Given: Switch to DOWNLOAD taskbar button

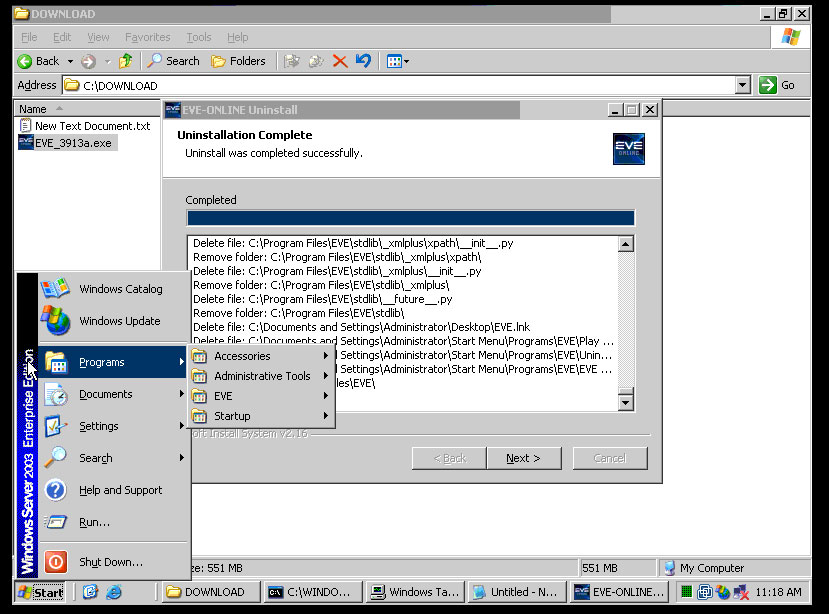Looking at the screenshot, I should coord(210,592).
